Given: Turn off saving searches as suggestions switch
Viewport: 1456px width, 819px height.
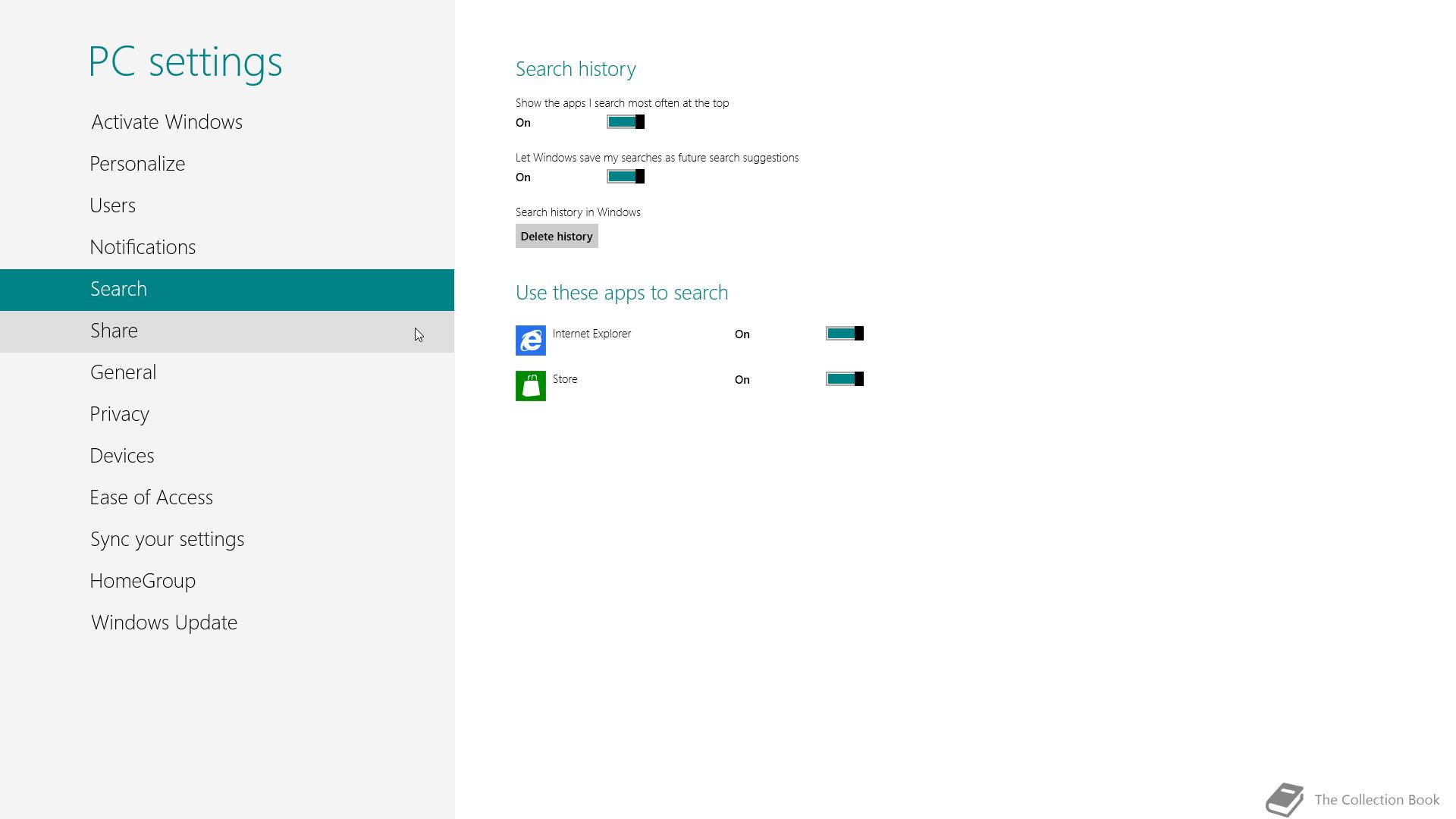Looking at the screenshot, I should click(x=626, y=177).
